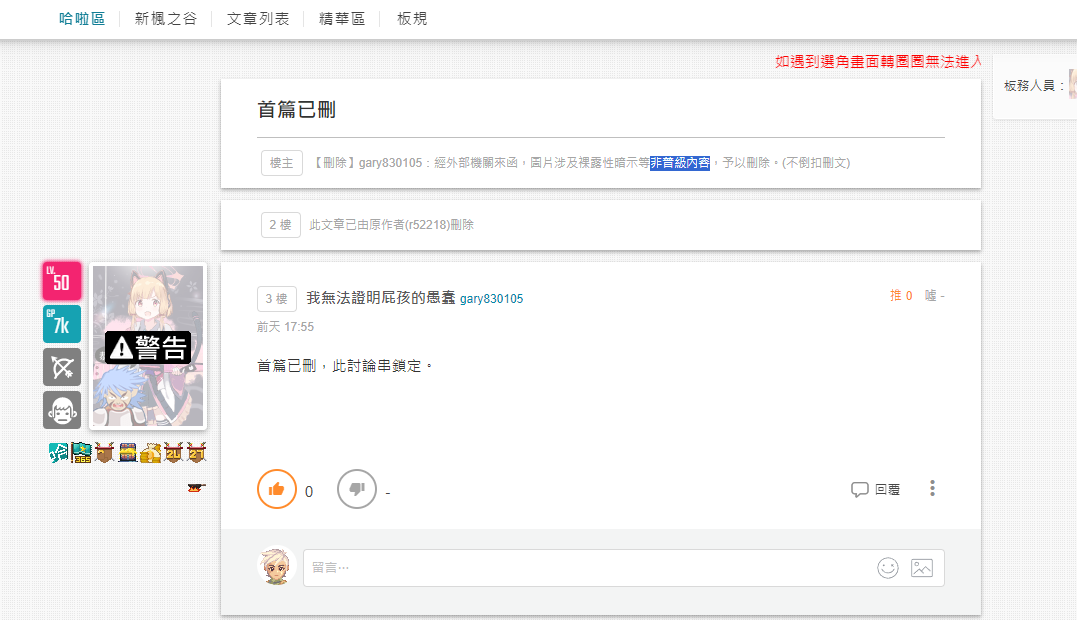Open the emoji picker in the comment box
1077x620 pixels.
[x=887, y=568]
